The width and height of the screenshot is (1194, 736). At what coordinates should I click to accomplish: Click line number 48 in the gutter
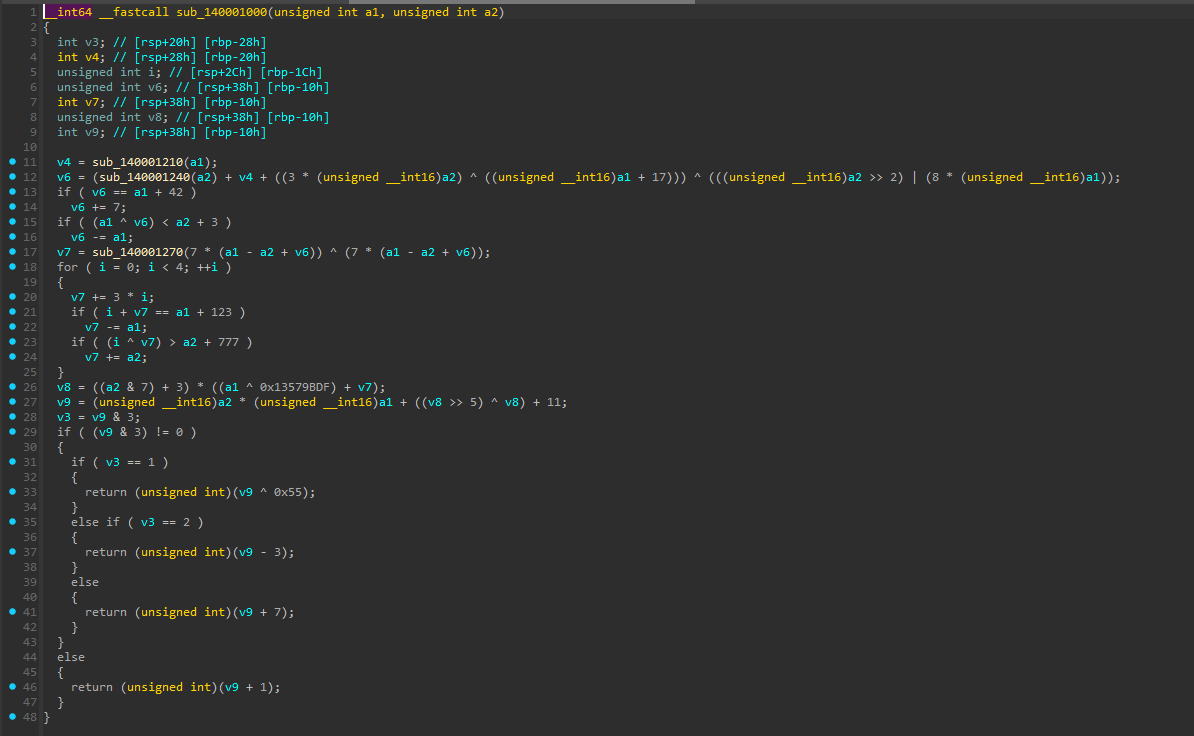tap(30, 717)
